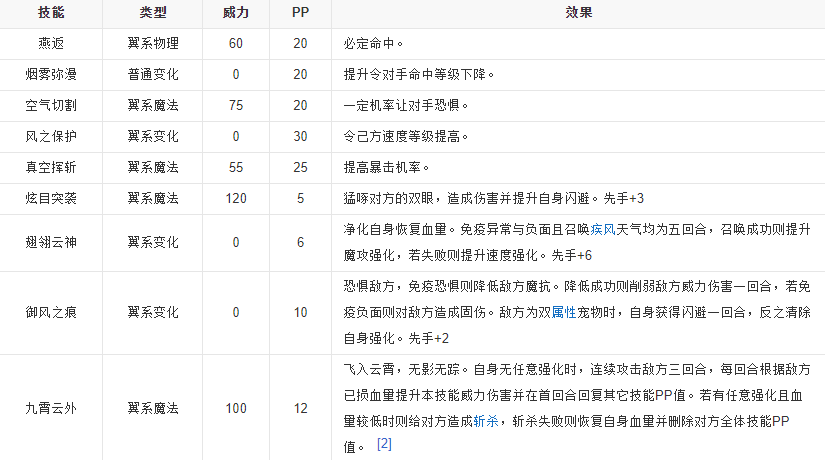Select the 翼系物理 type cell

pyautogui.click(x=153, y=44)
